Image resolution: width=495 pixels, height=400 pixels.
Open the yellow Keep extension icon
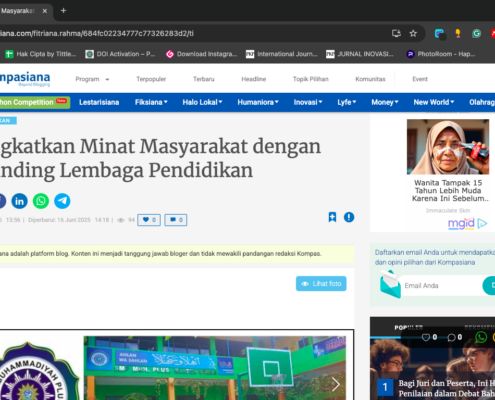point(458,33)
